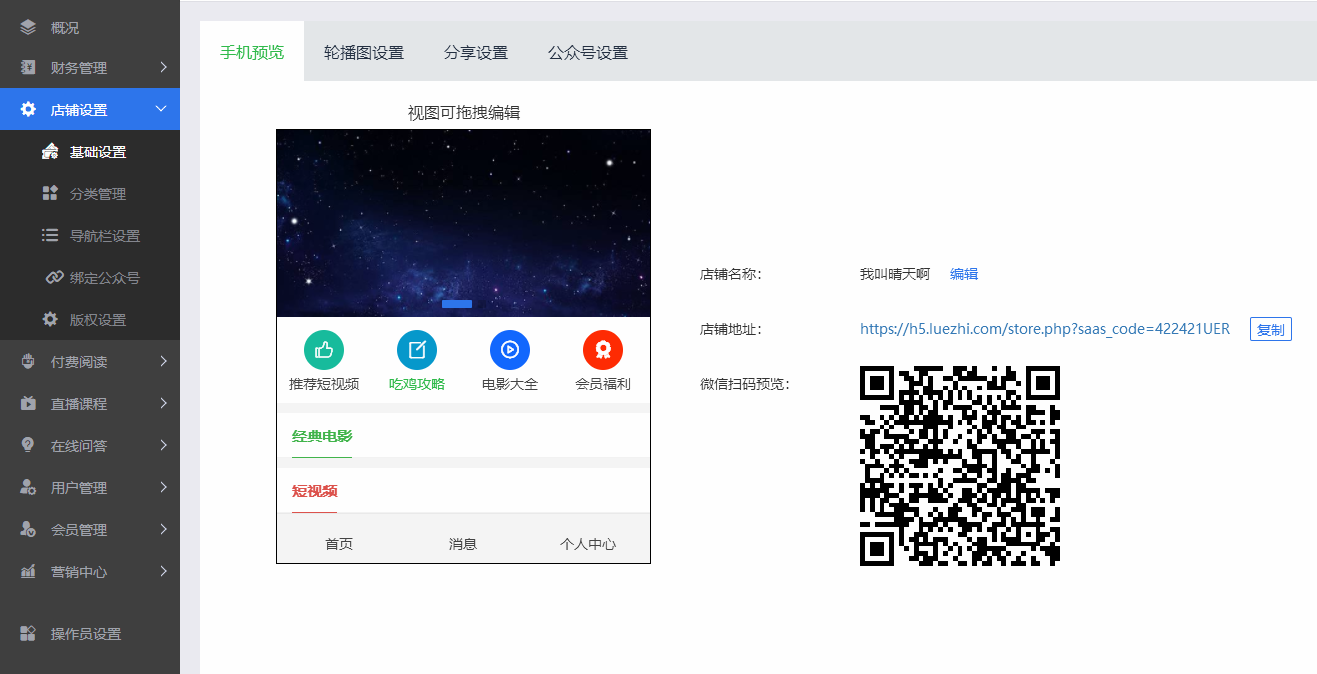This screenshot has height=674, width=1317.
Task: Click the blue carousel indicator on banner
Action: [457, 303]
